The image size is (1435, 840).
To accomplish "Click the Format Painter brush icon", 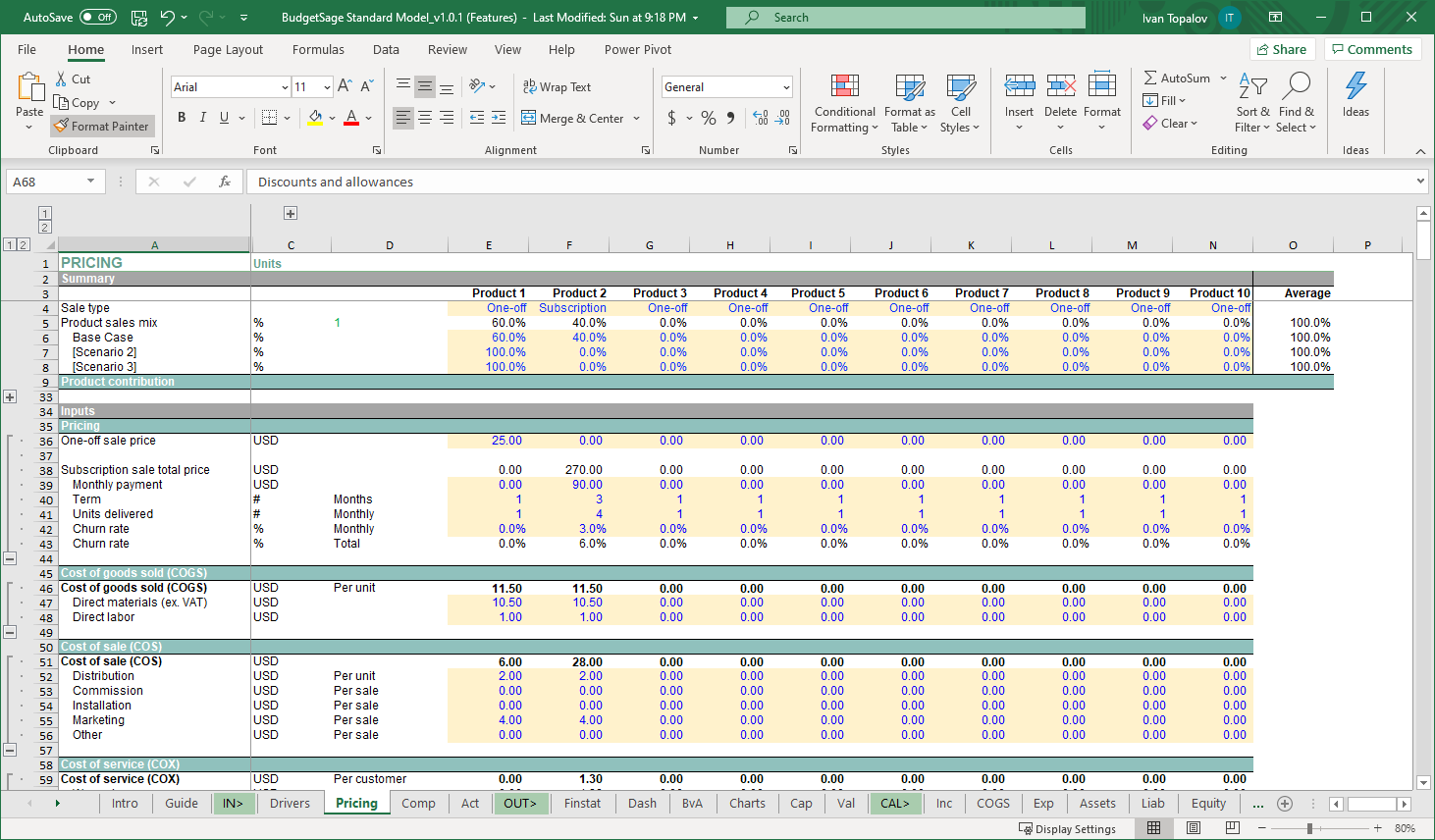I will pos(61,127).
